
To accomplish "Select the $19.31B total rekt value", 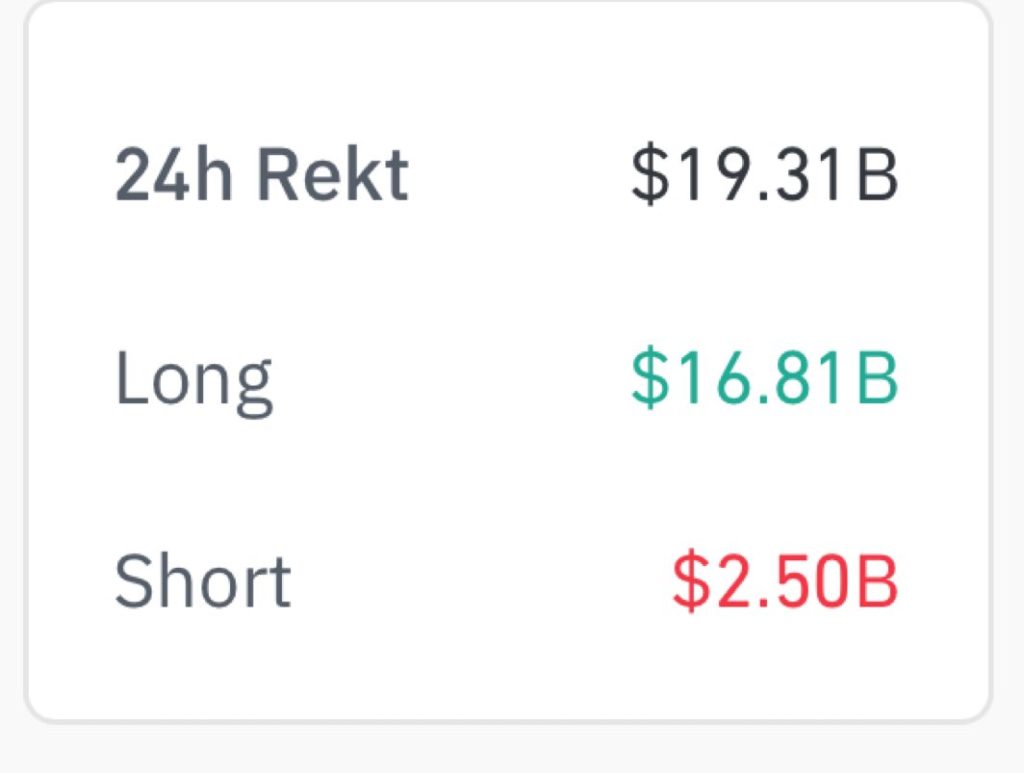I will click(x=765, y=176).
